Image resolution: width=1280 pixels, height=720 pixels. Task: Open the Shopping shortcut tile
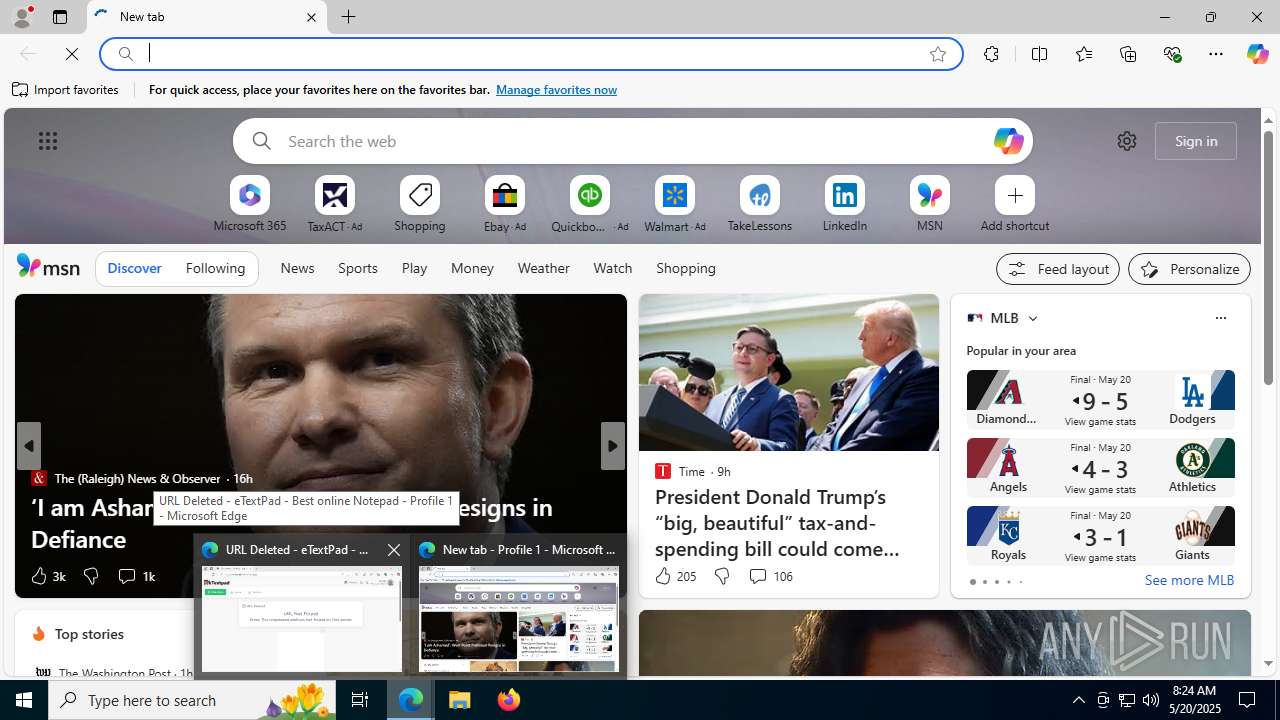(419, 205)
